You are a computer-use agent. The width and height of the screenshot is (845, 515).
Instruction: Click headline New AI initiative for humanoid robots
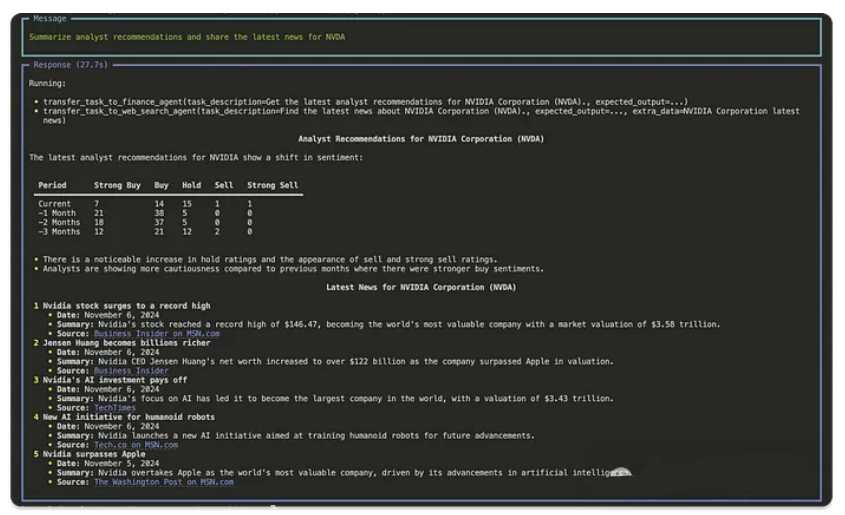pyautogui.click(x=129, y=417)
